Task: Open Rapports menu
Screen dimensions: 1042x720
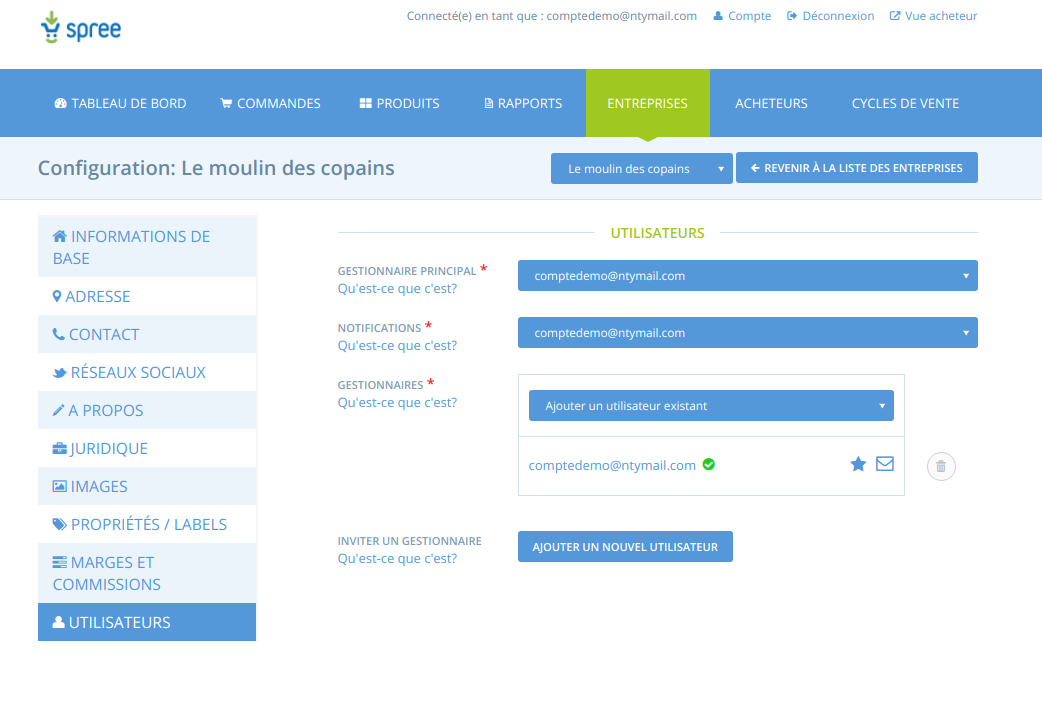Action: tap(523, 103)
